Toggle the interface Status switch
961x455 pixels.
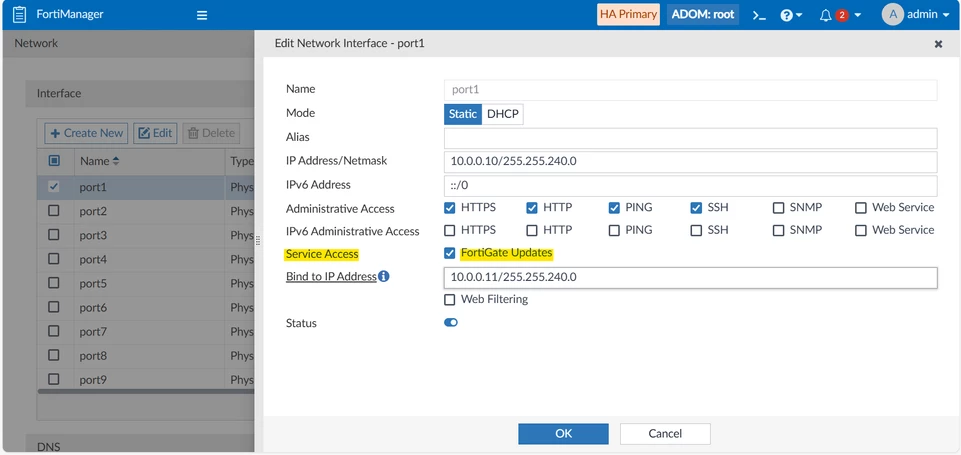point(451,323)
